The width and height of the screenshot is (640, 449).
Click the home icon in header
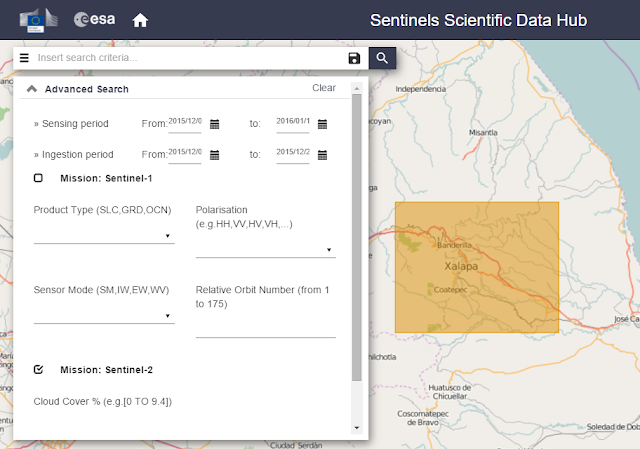(140, 20)
